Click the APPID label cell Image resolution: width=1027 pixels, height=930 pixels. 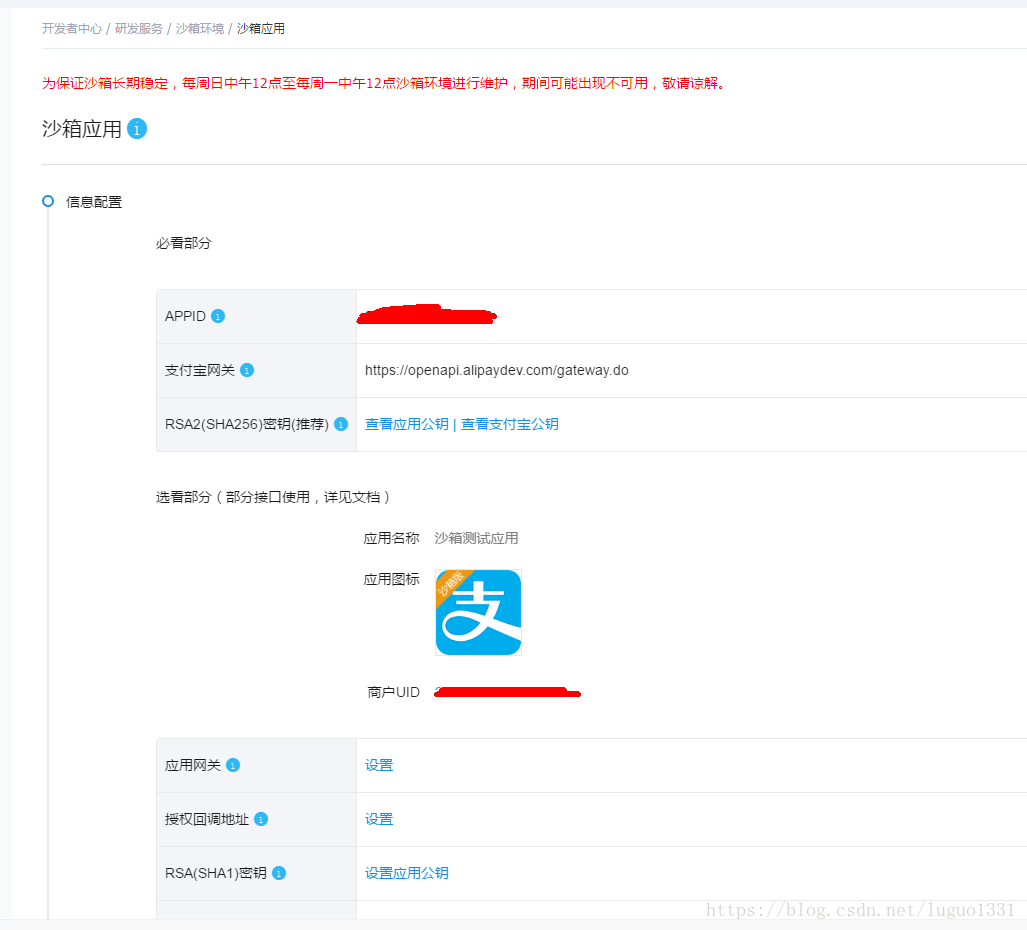(x=257, y=316)
